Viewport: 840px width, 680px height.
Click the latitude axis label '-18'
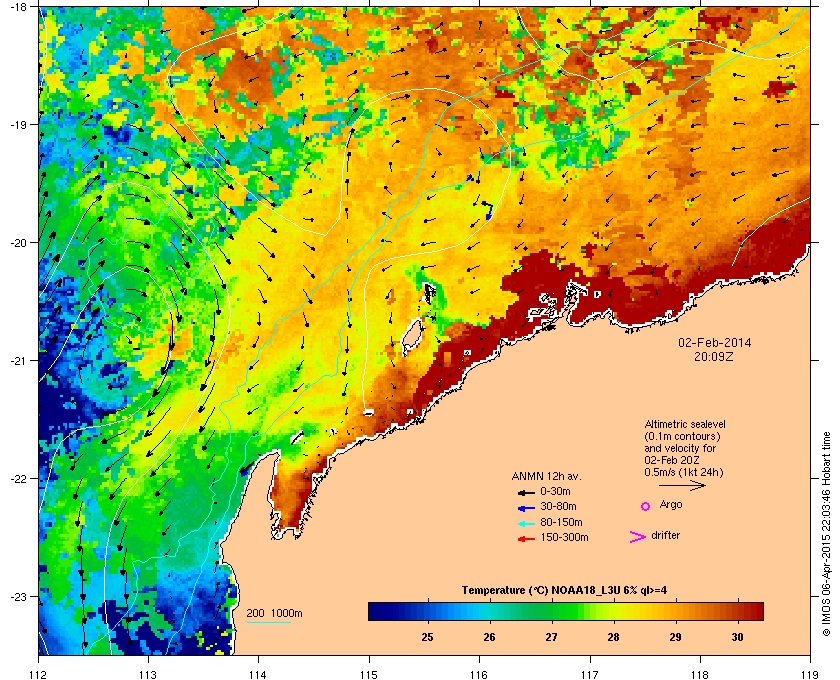[19, 7]
